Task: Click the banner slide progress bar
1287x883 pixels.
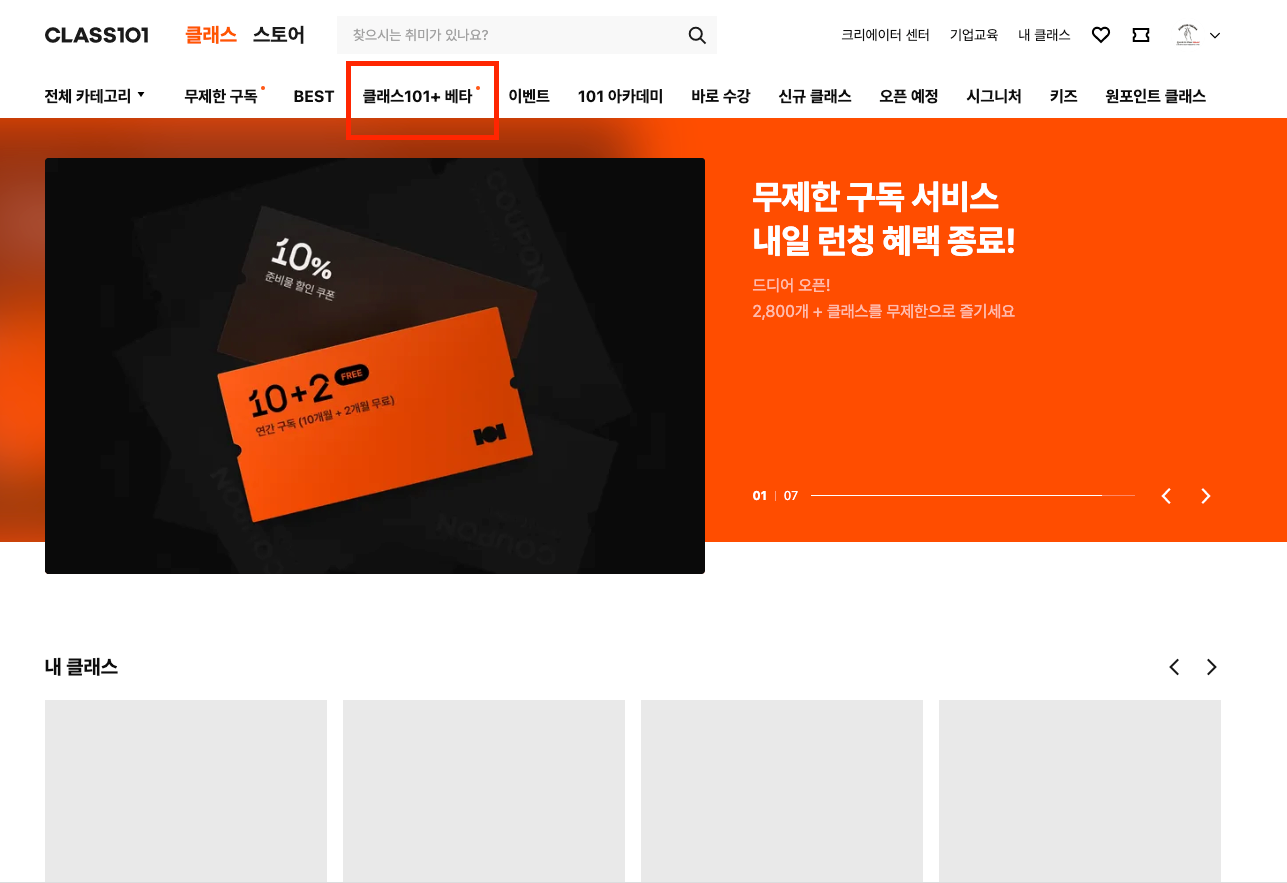Action: click(973, 495)
